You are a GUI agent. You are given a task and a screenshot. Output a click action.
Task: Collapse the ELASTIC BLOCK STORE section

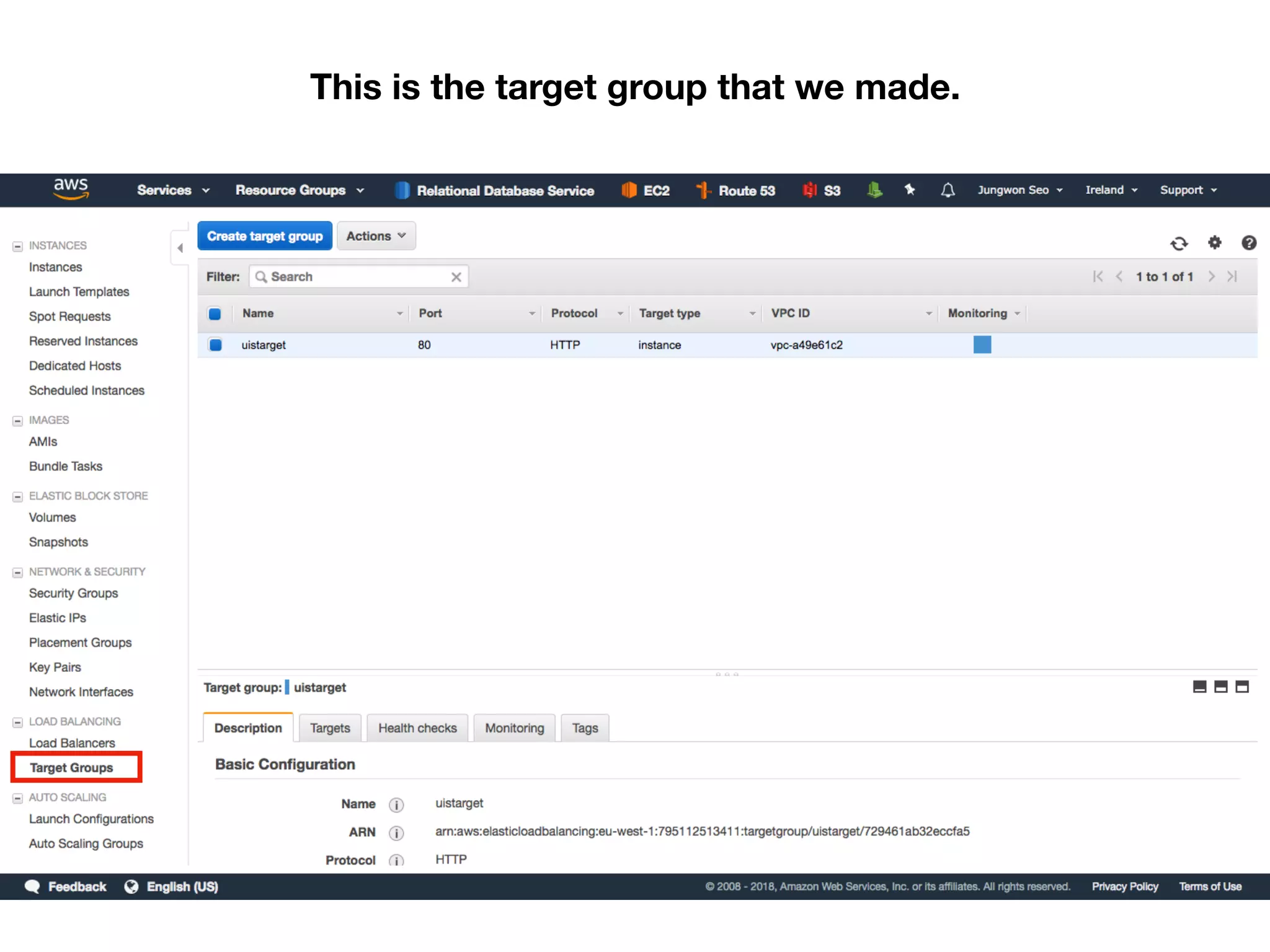[18, 496]
